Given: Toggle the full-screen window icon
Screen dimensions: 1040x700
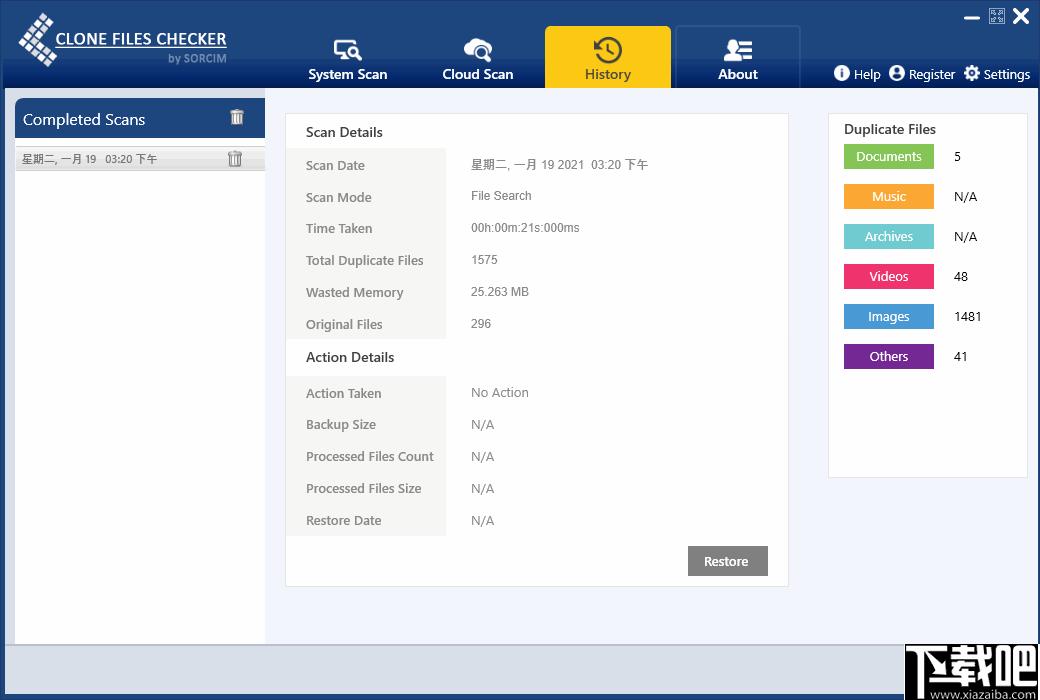Looking at the screenshot, I should coord(996,16).
